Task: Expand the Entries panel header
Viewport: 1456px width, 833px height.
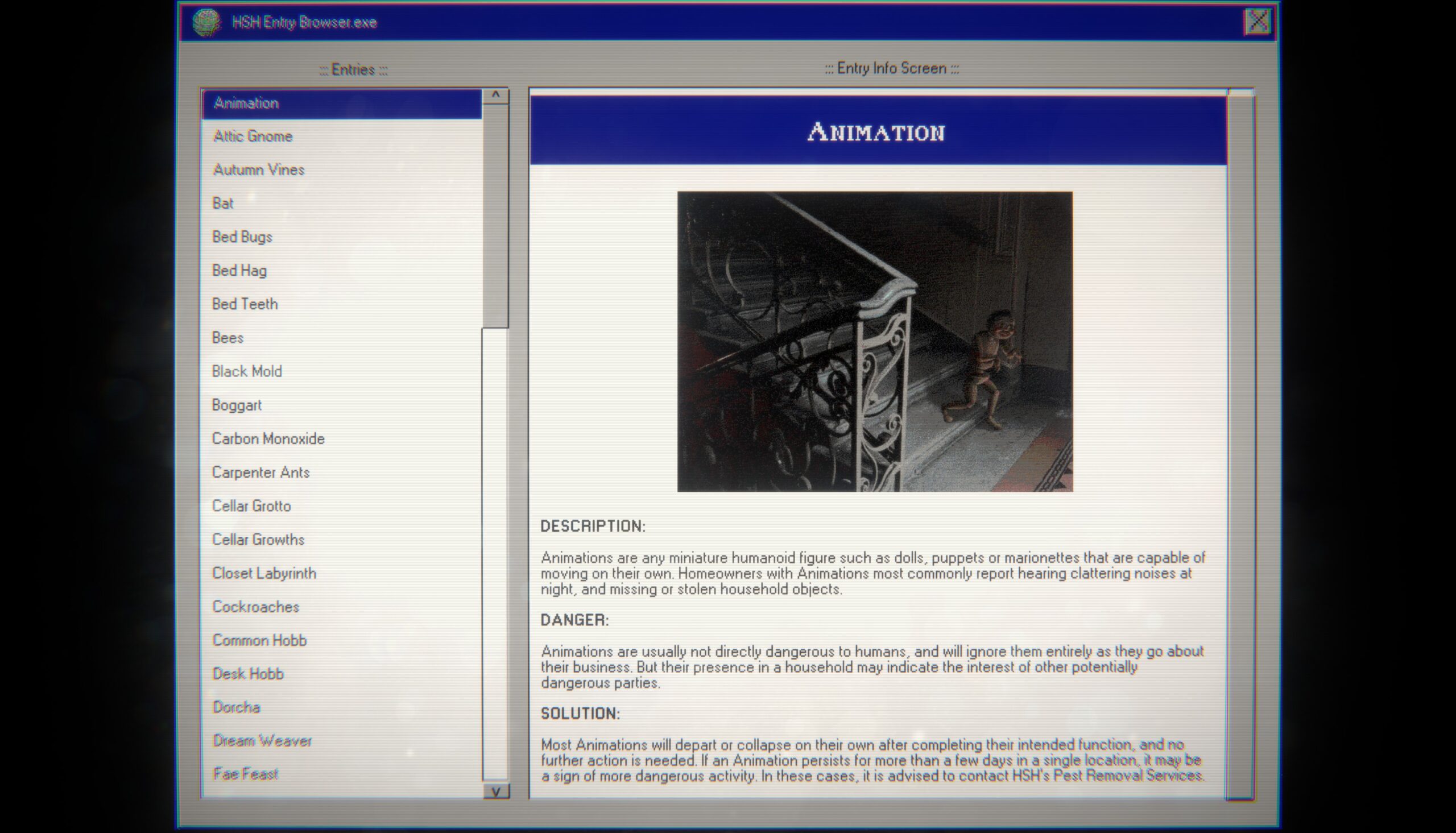Action: pos(353,68)
